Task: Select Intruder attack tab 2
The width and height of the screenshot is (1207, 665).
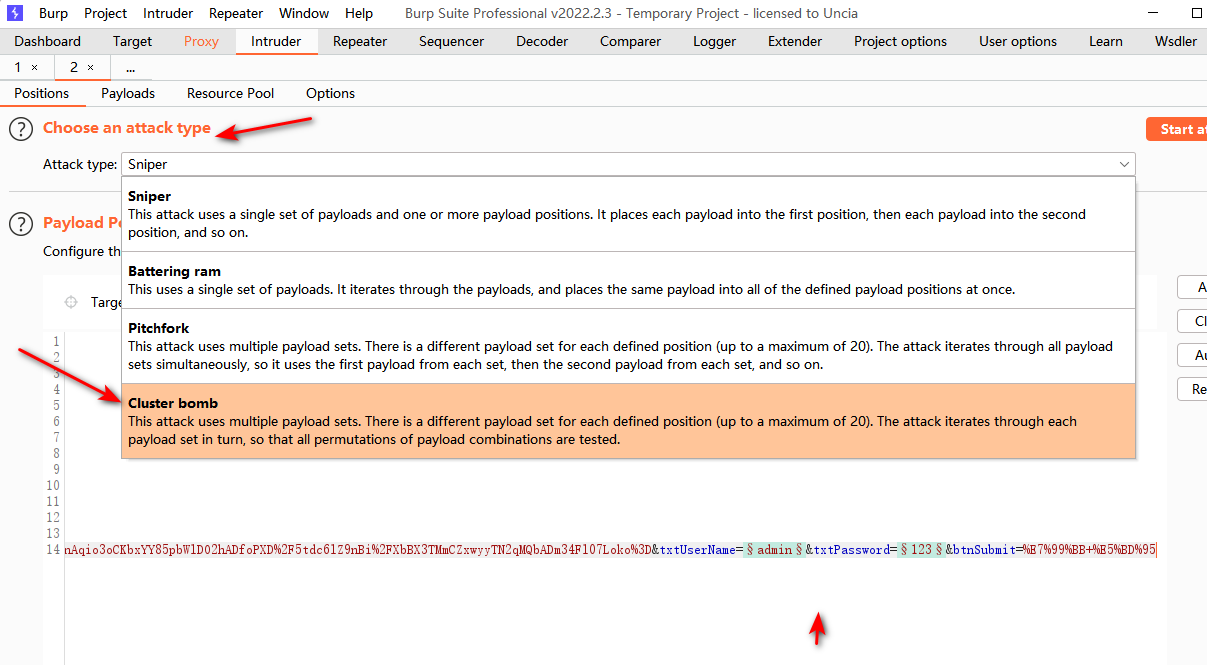Action: [74, 68]
